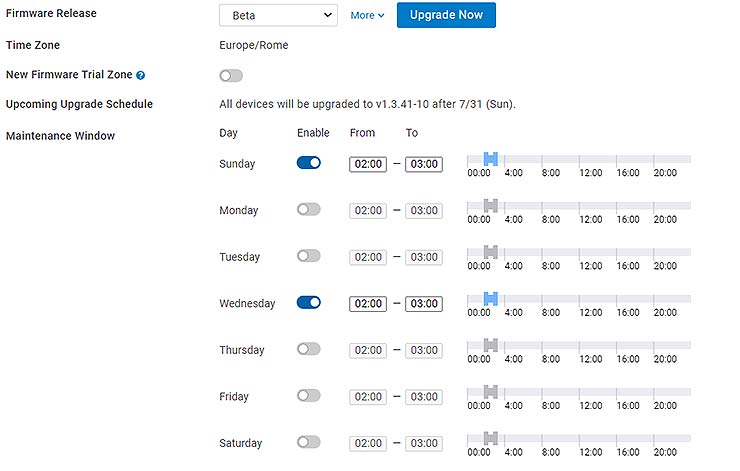740x471 pixels.
Task: Switch on Friday maintenance toggle
Action: (x=309, y=396)
